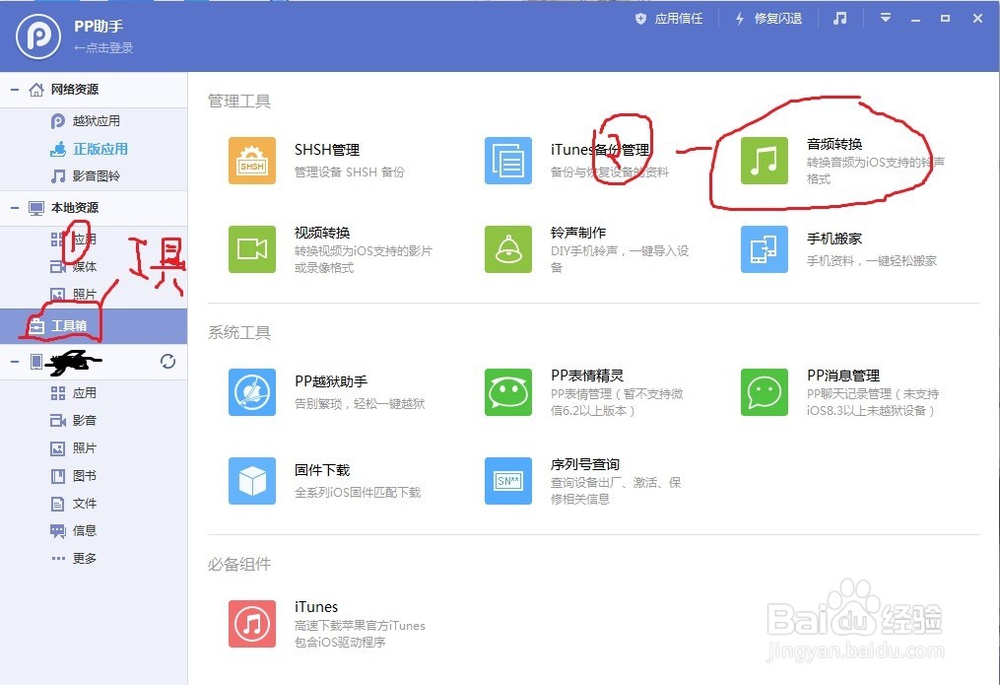1000x685 pixels.
Task: Click the refresh icon next to the device
Action: pyautogui.click(x=169, y=362)
